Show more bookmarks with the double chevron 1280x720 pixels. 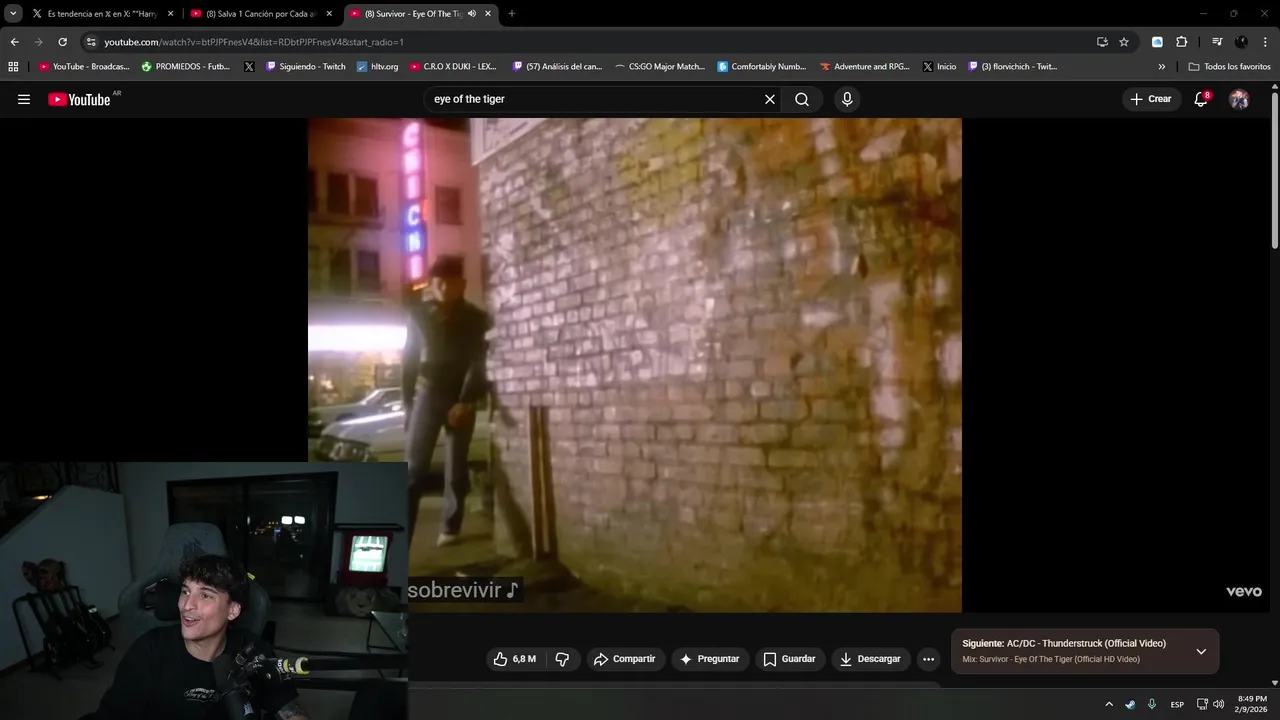(x=1162, y=67)
